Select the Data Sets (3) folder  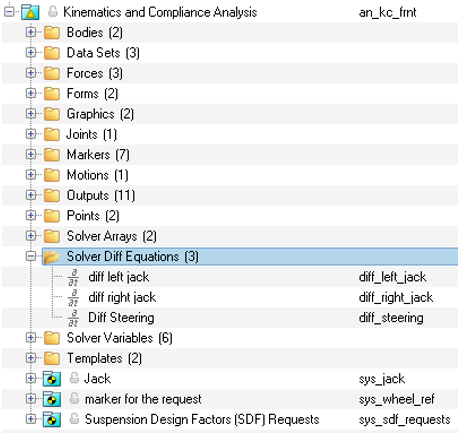(103, 53)
